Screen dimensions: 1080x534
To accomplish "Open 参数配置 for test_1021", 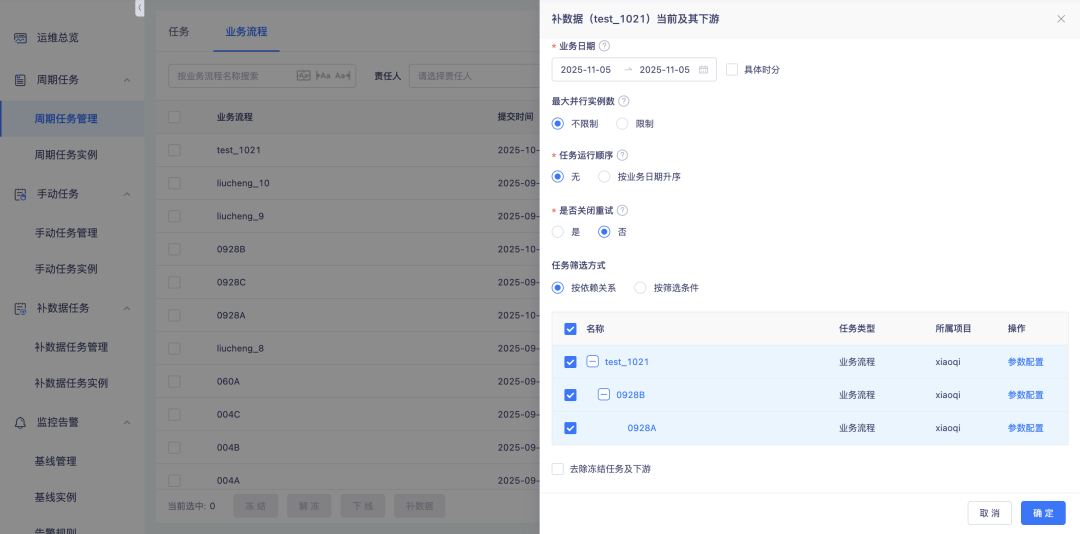I will coord(1026,362).
